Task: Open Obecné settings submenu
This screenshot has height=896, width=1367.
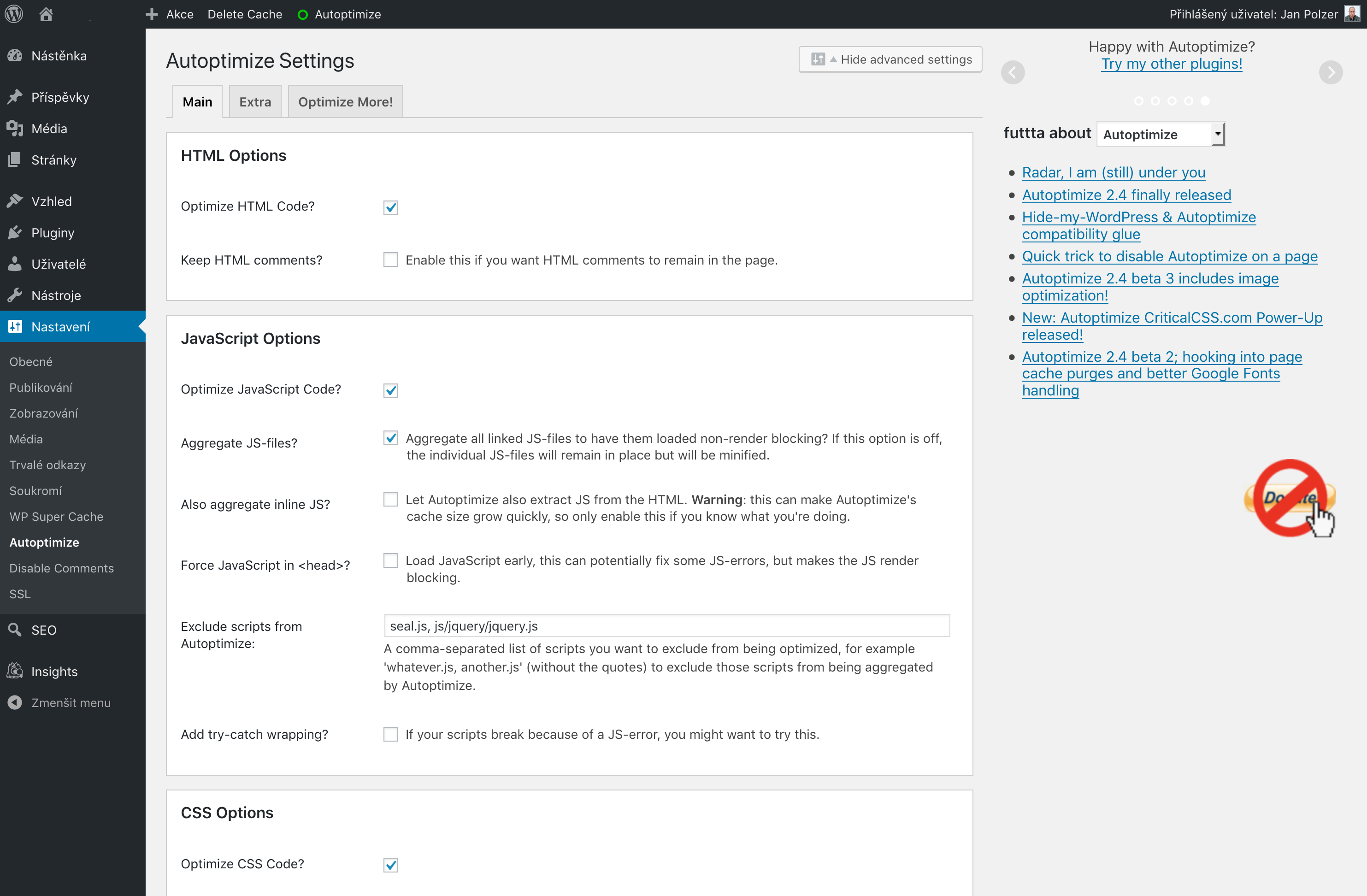Action: (31, 361)
